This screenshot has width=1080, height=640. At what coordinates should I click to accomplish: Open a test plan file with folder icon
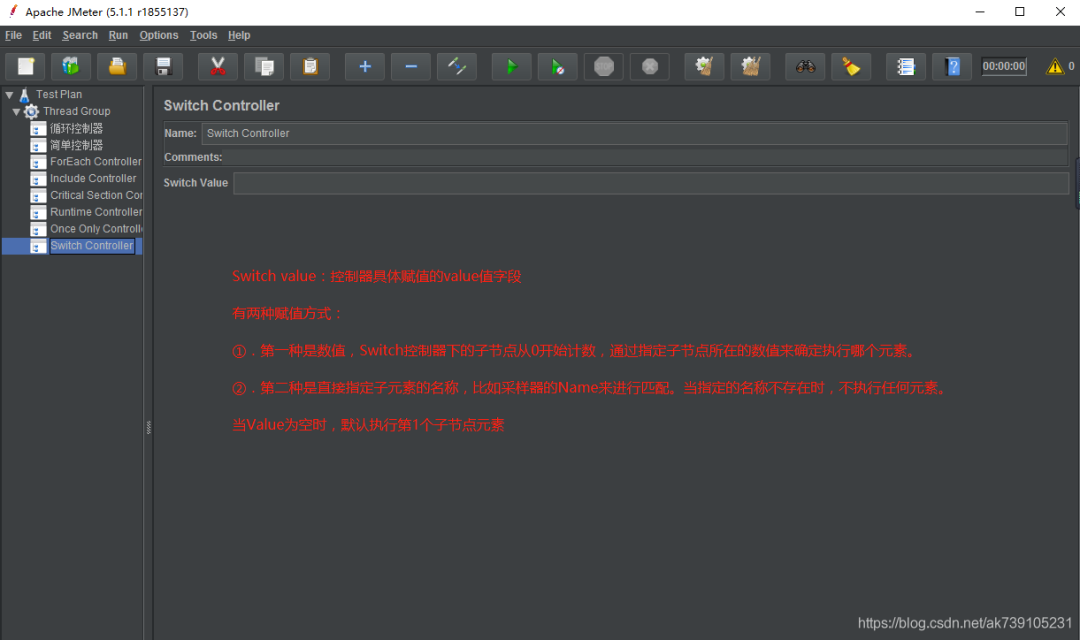coord(117,66)
